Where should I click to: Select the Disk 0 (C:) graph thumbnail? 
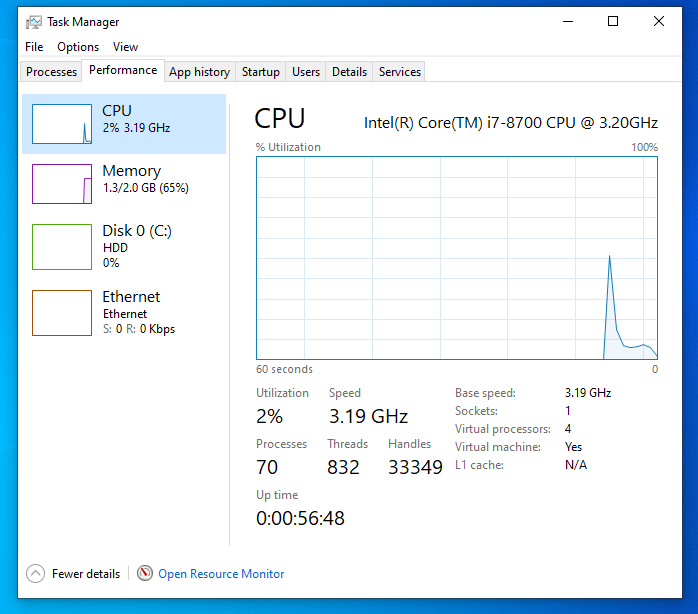coord(62,247)
